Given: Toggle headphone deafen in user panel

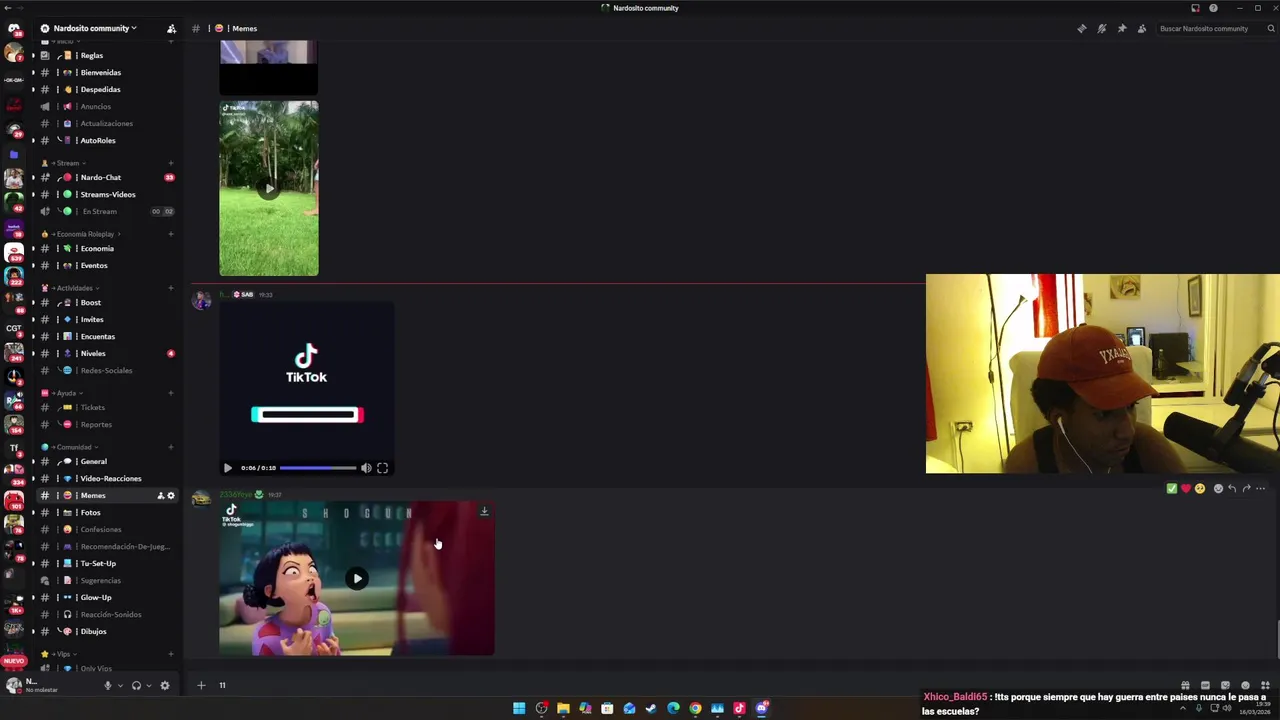Looking at the screenshot, I should 136,685.
